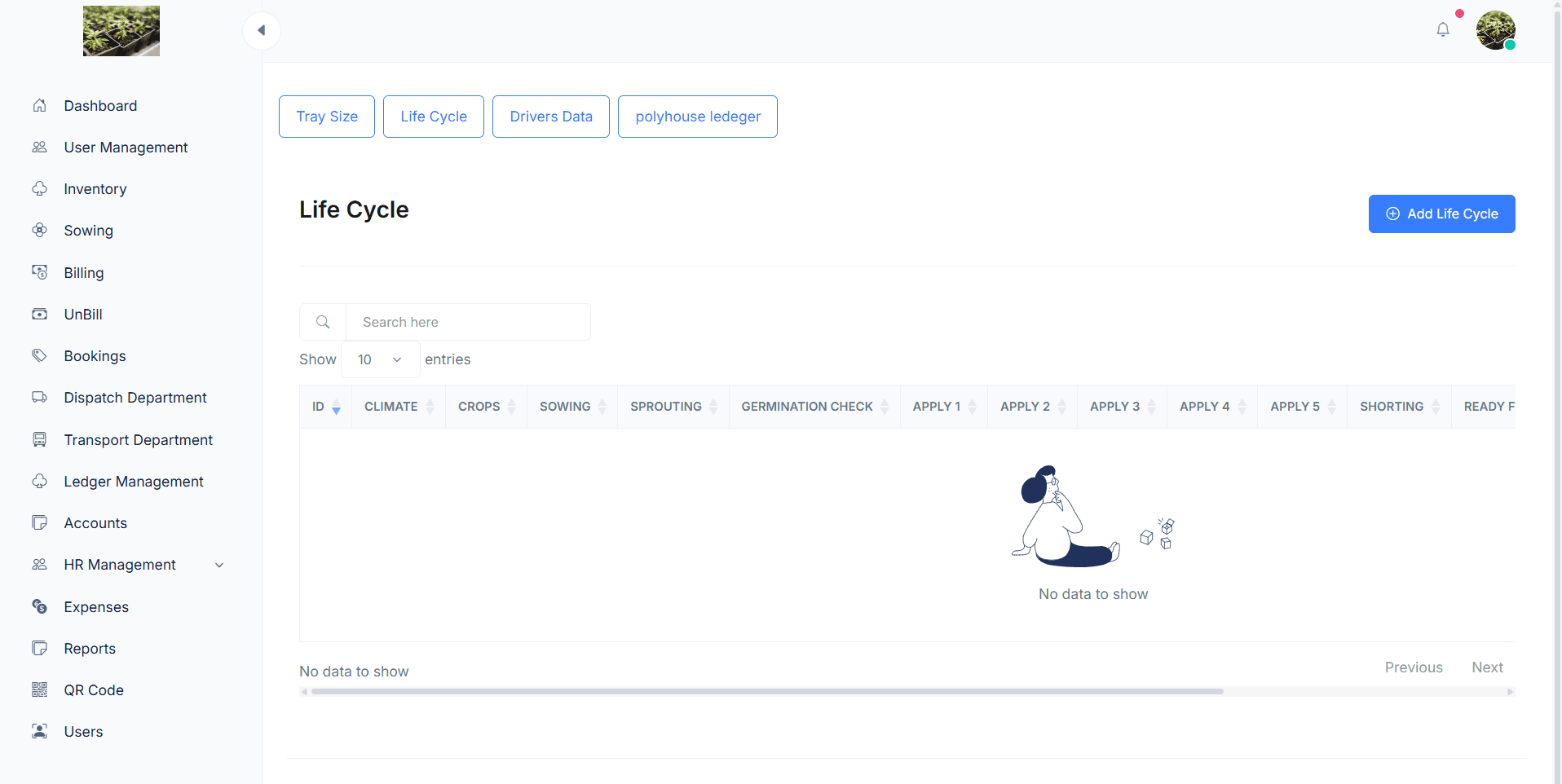Select the polyhouse ledeger tab
This screenshot has width=1562, height=784.
(698, 117)
